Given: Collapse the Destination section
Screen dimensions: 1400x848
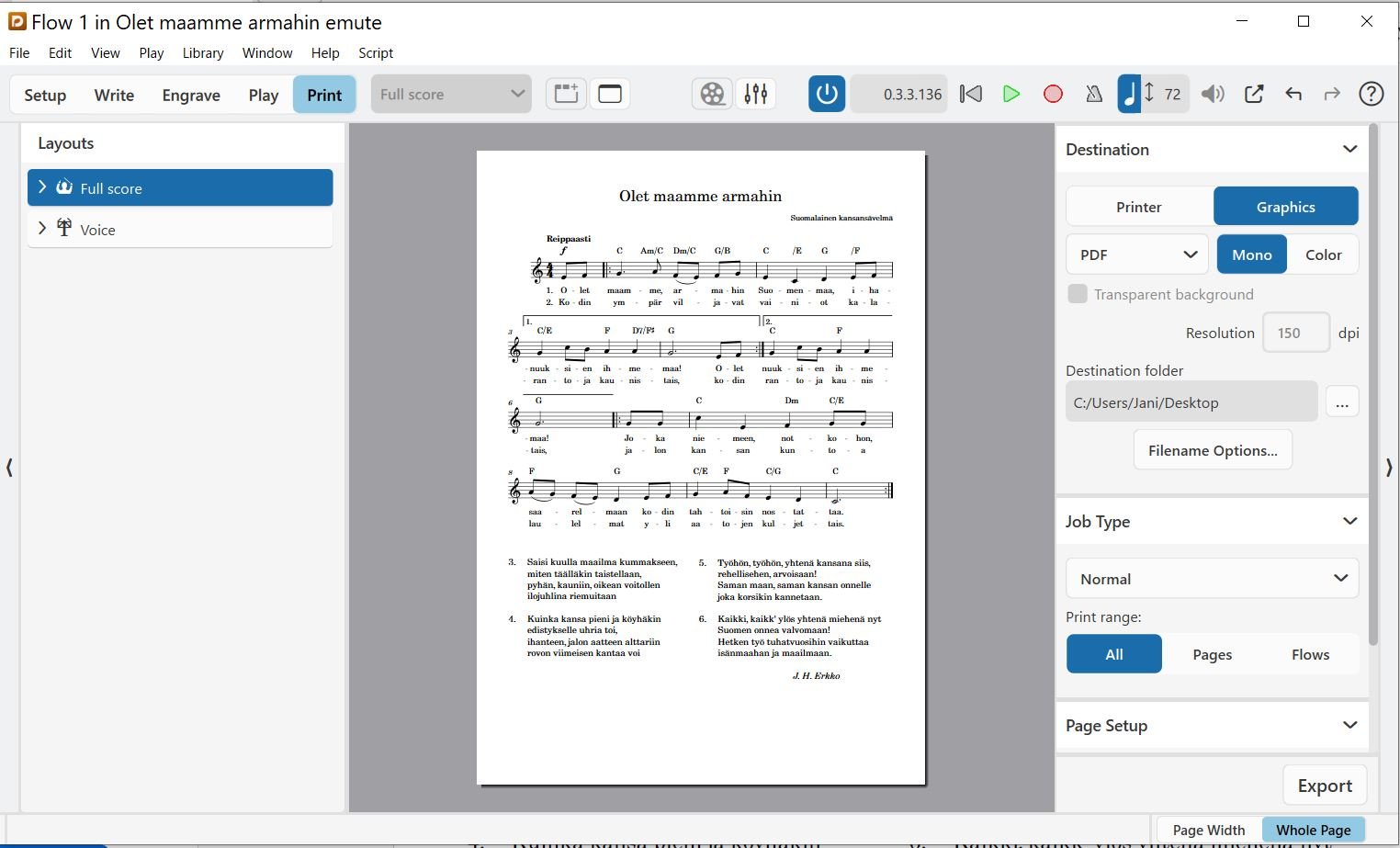Looking at the screenshot, I should click(x=1349, y=149).
